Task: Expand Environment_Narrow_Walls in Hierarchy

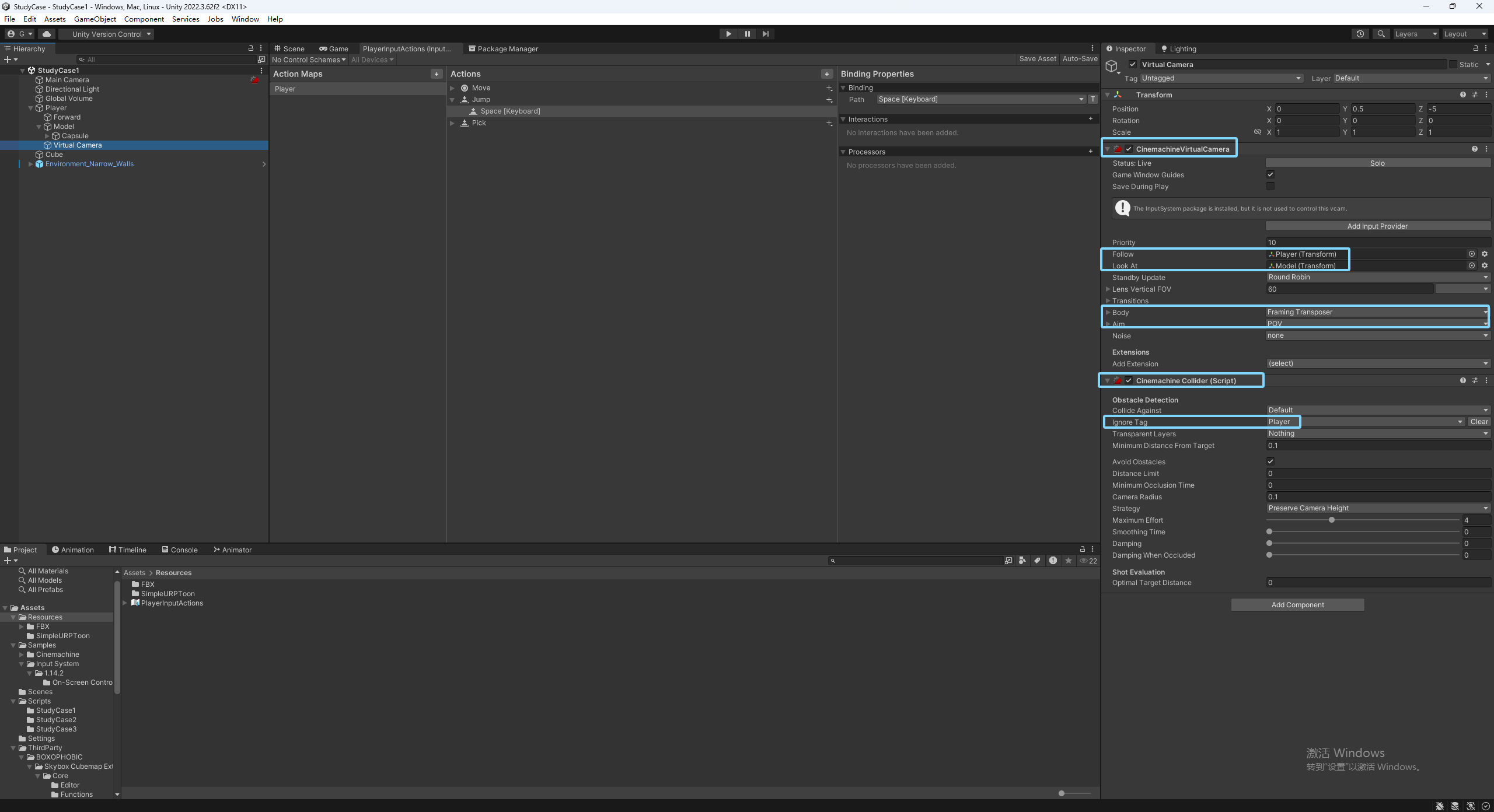Action: click(31, 164)
